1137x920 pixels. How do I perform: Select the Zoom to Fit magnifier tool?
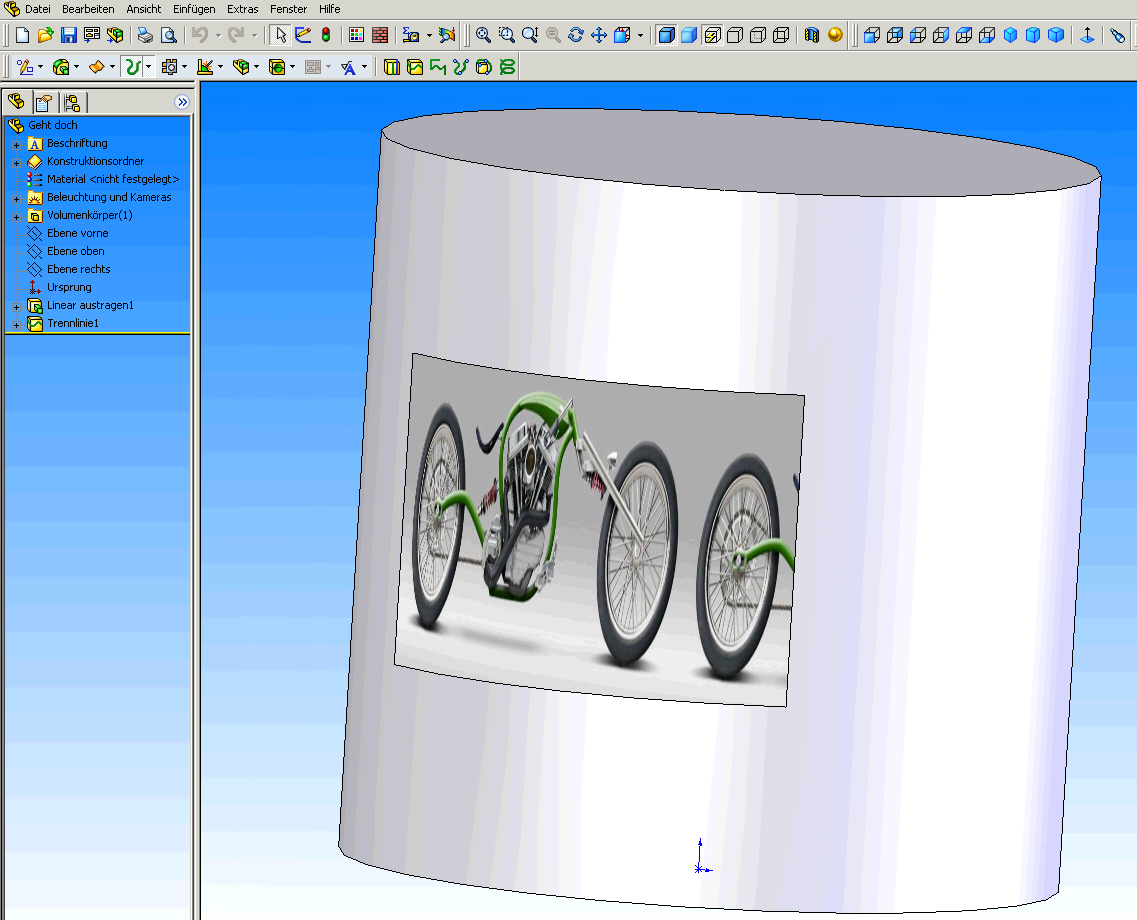[x=483, y=35]
